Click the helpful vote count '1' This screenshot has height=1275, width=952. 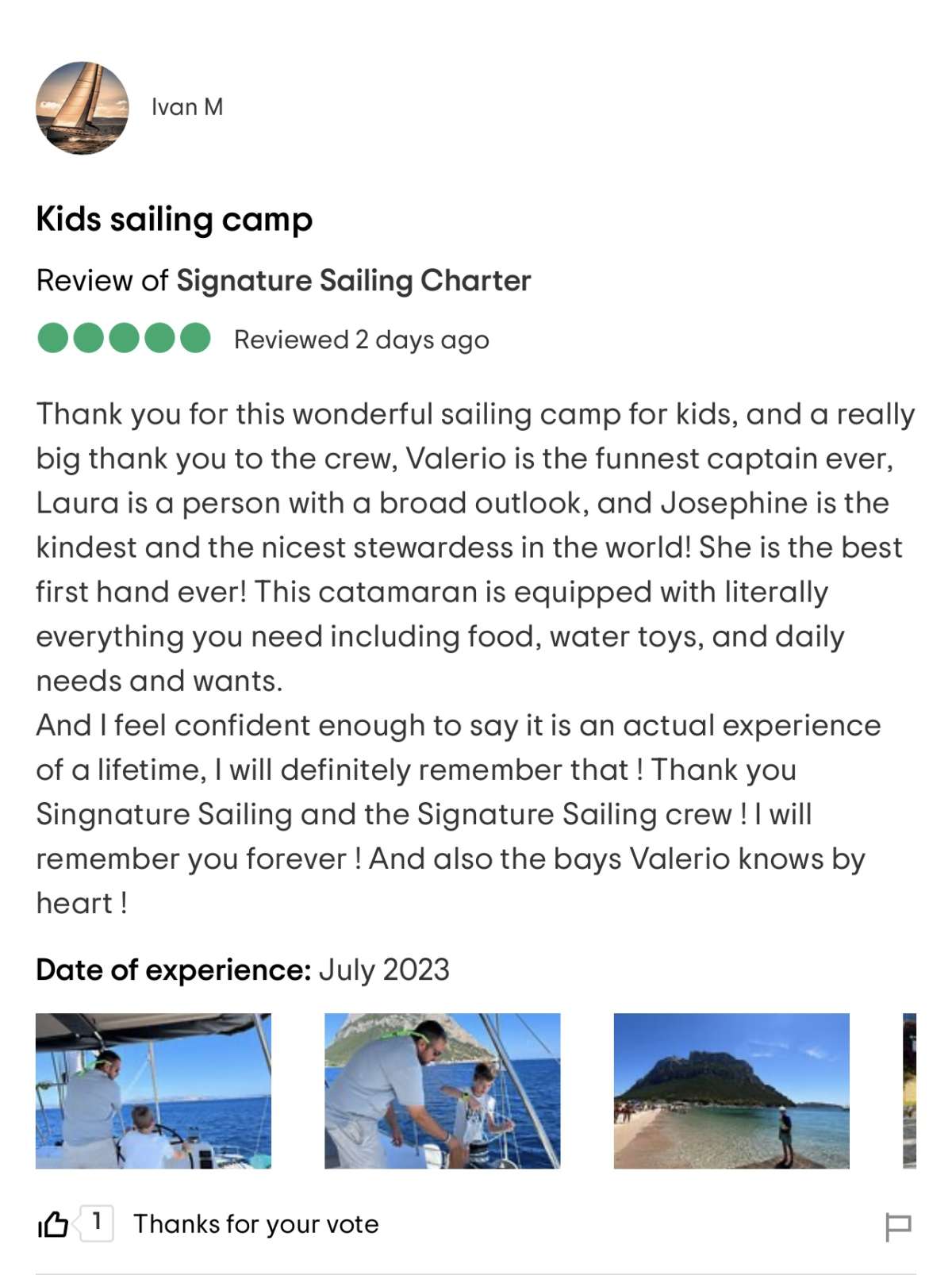(x=97, y=1223)
